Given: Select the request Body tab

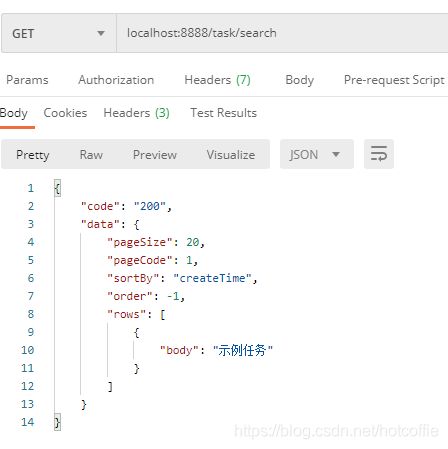Looking at the screenshot, I should tap(299, 80).
